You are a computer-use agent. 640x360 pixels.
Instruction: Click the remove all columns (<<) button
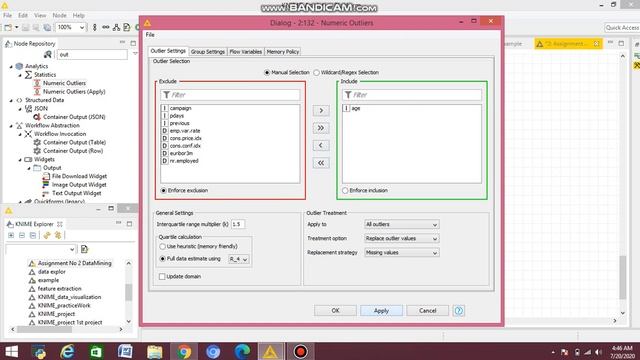click(x=321, y=163)
